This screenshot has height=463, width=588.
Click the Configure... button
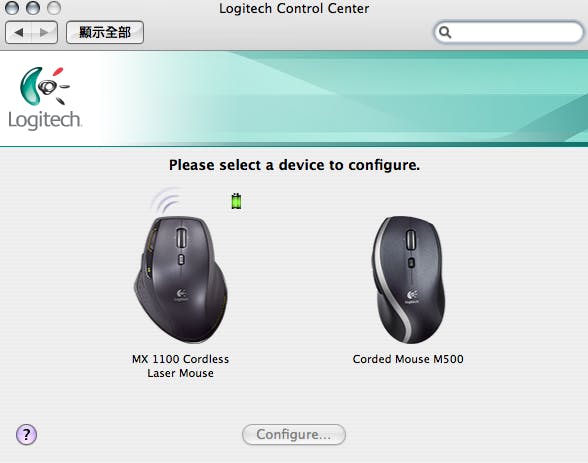click(x=294, y=435)
